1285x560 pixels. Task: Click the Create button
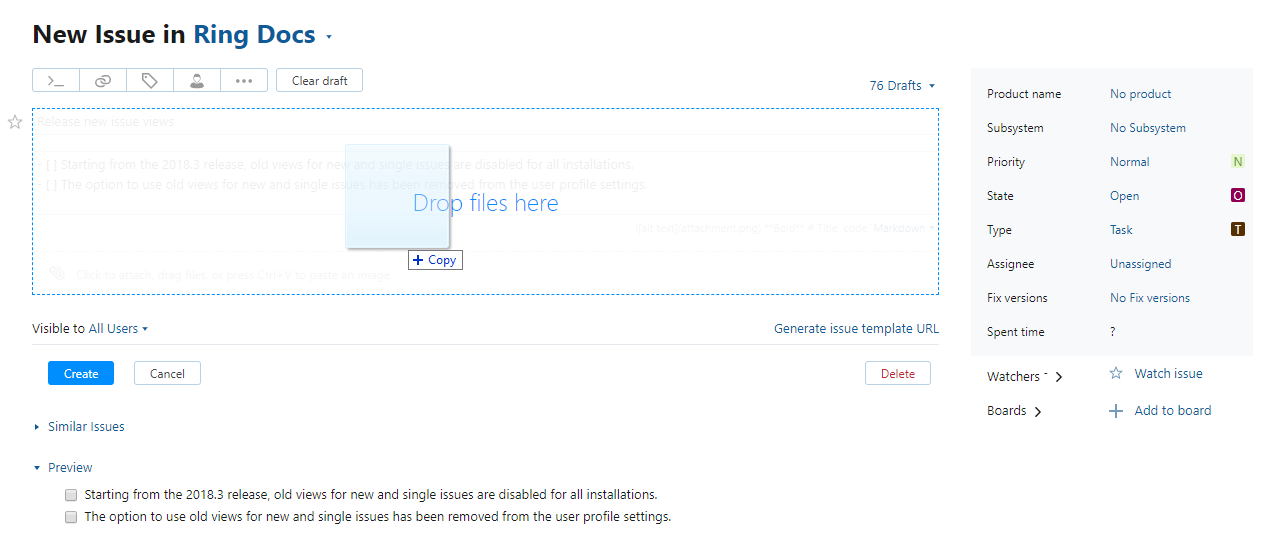(x=81, y=373)
